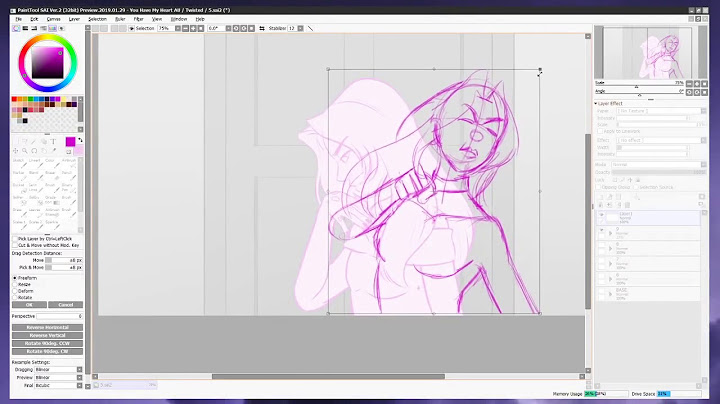This screenshot has height=404, width=720.
Task: Open Dragging resample dropdown
Action: pos(79,370)
